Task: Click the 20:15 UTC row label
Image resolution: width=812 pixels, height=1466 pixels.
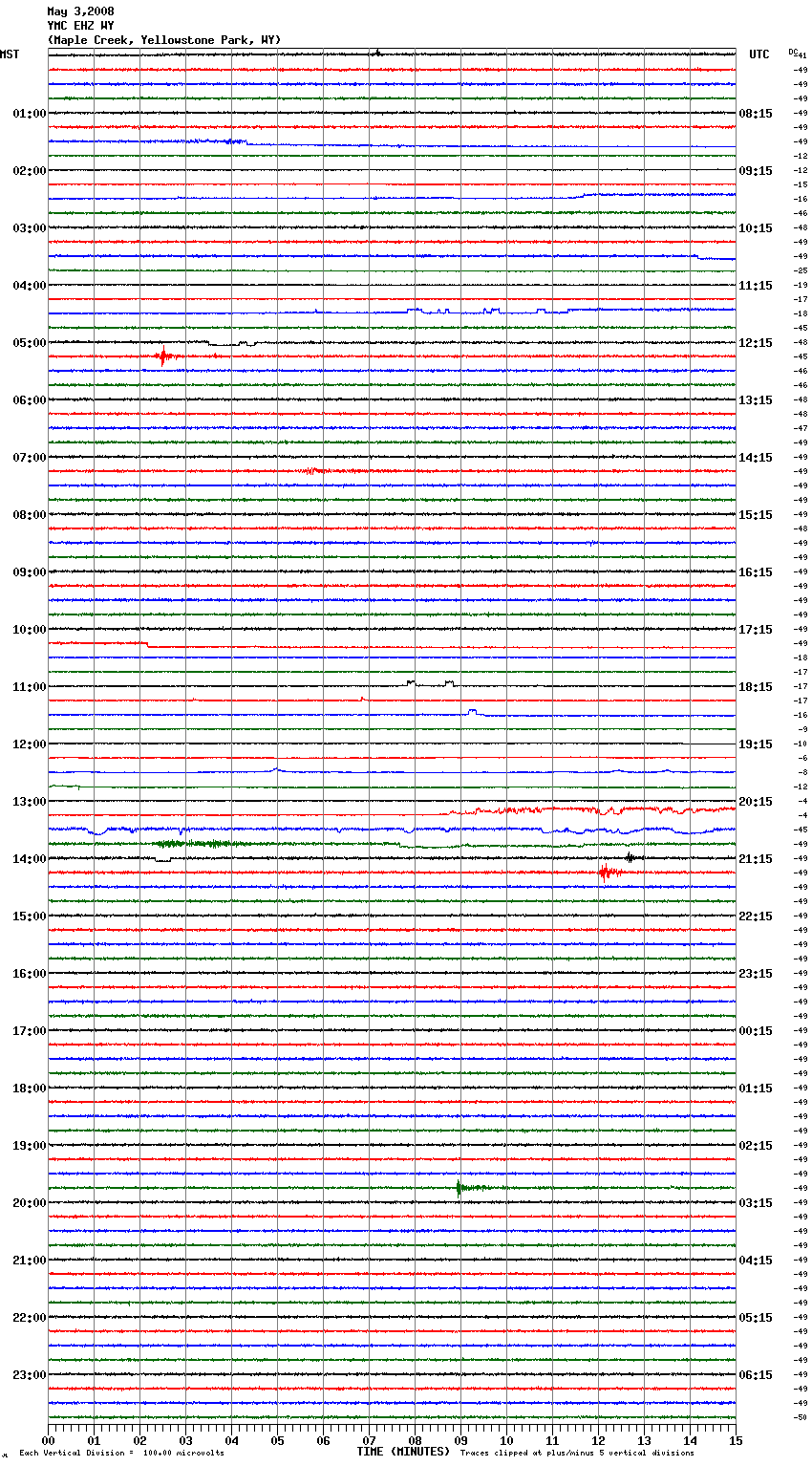Action: point(756,802)
